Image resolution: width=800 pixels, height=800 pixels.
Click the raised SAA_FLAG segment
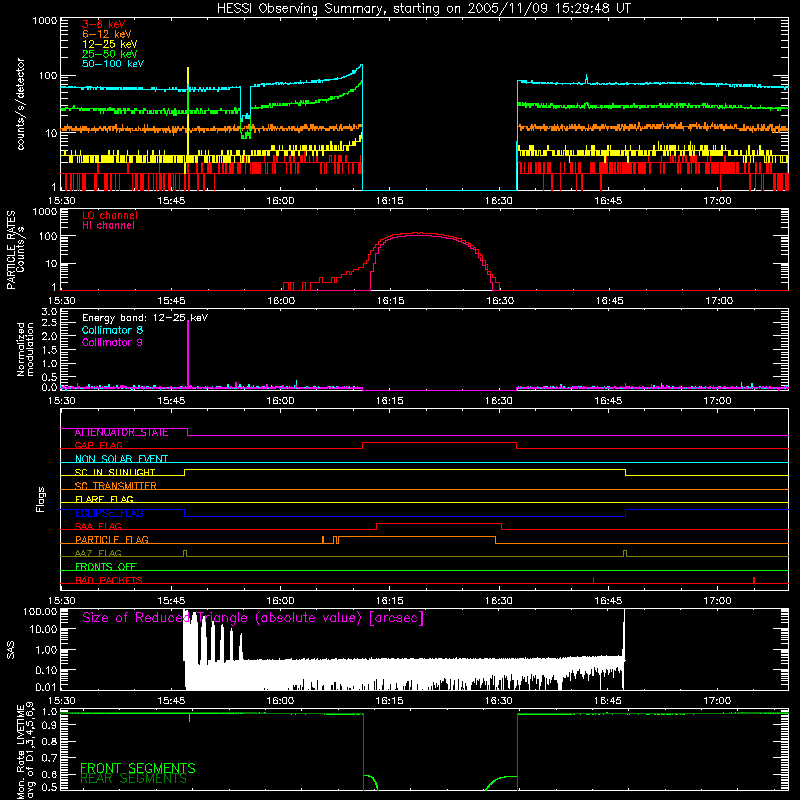point(439,523)
